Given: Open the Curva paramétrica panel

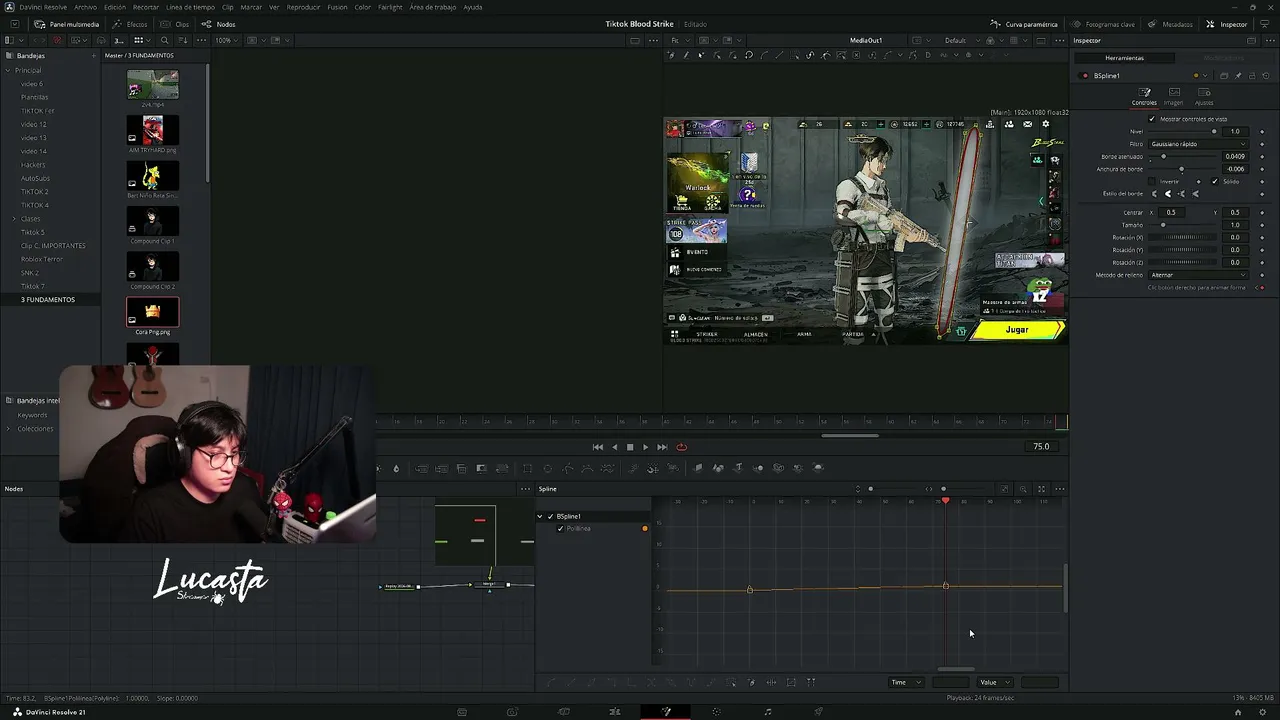Looking at the screenshot, I should 1024,24.
